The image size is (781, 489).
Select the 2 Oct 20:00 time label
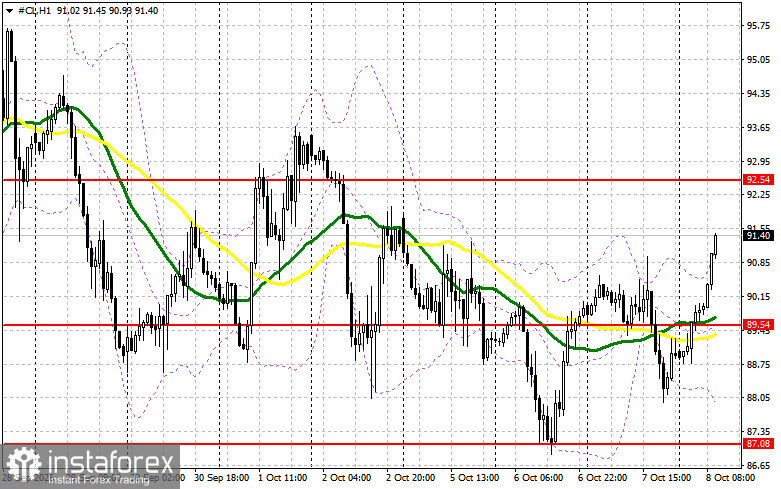click(x=410, y=478)
